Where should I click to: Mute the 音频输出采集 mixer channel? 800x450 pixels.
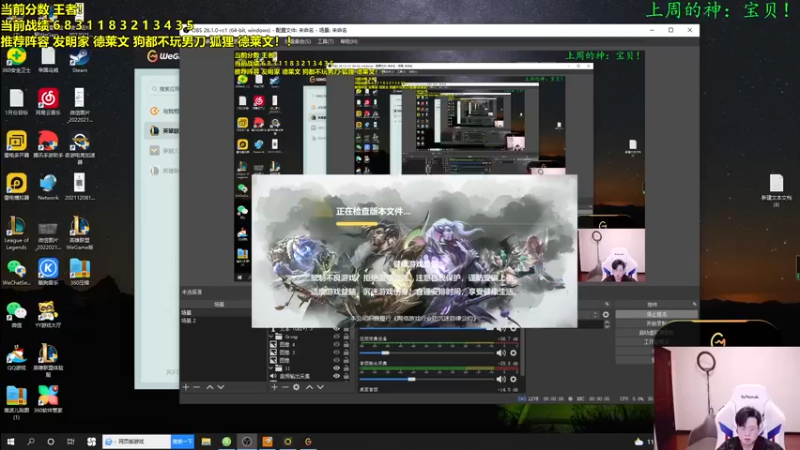pyautogui.click(x=501, y=379)
